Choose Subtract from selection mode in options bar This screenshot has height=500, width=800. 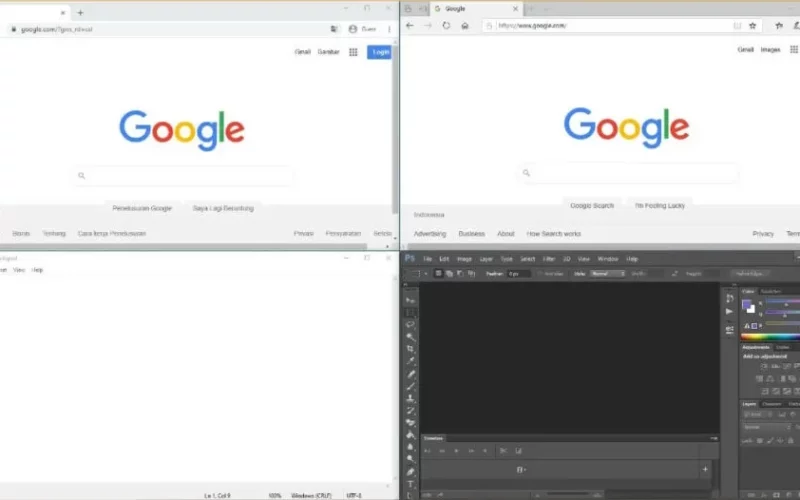click(460, 274)
